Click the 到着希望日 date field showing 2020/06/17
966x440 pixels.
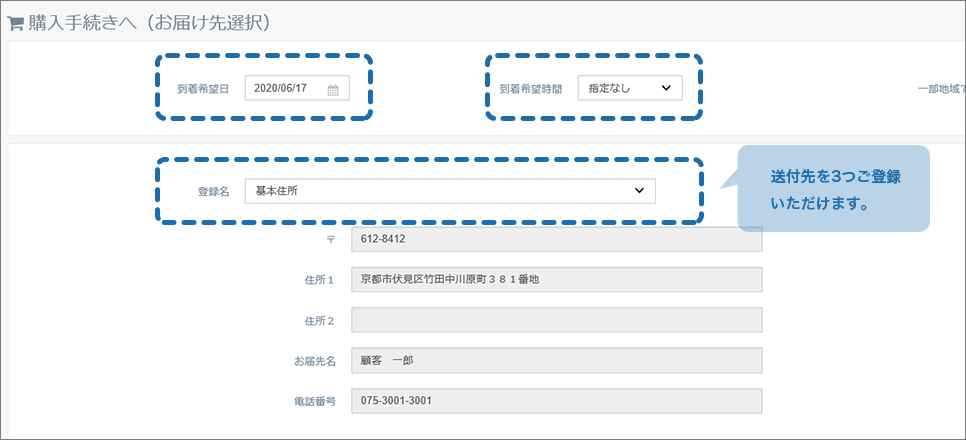coord(297,88)
